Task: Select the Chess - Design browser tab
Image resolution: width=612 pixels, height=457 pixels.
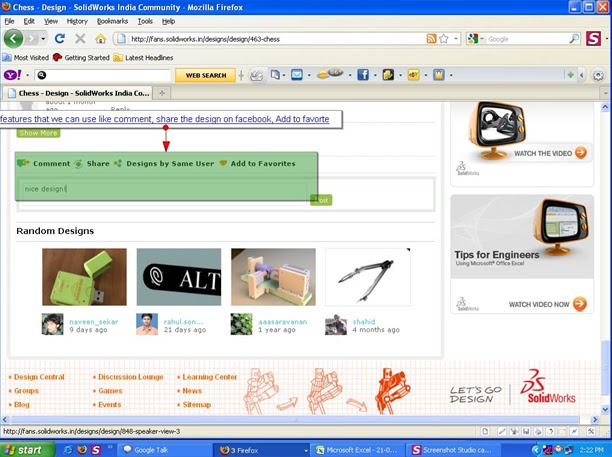Action: pyautogui.click(x=78, y=93)
